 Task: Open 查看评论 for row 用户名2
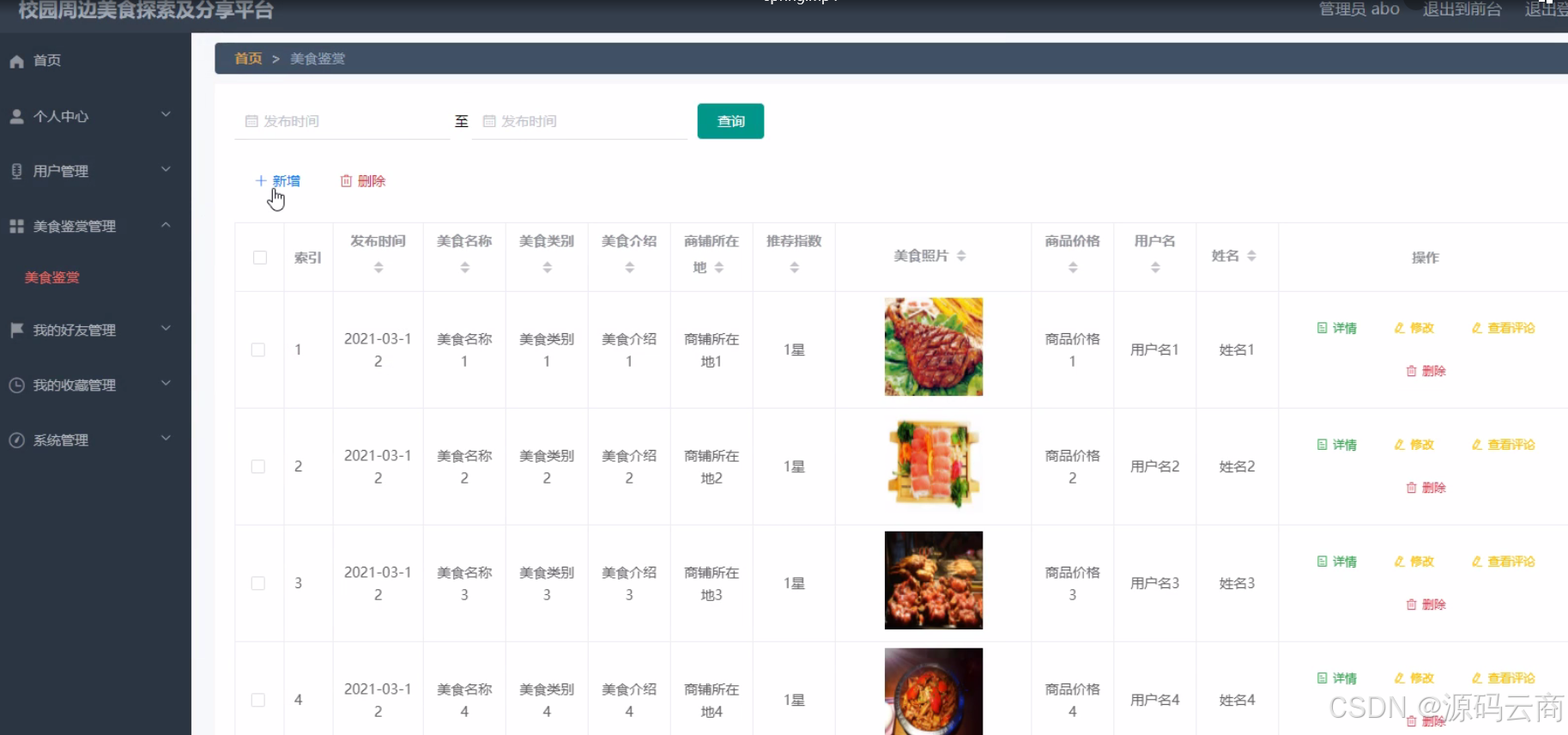1503,445
